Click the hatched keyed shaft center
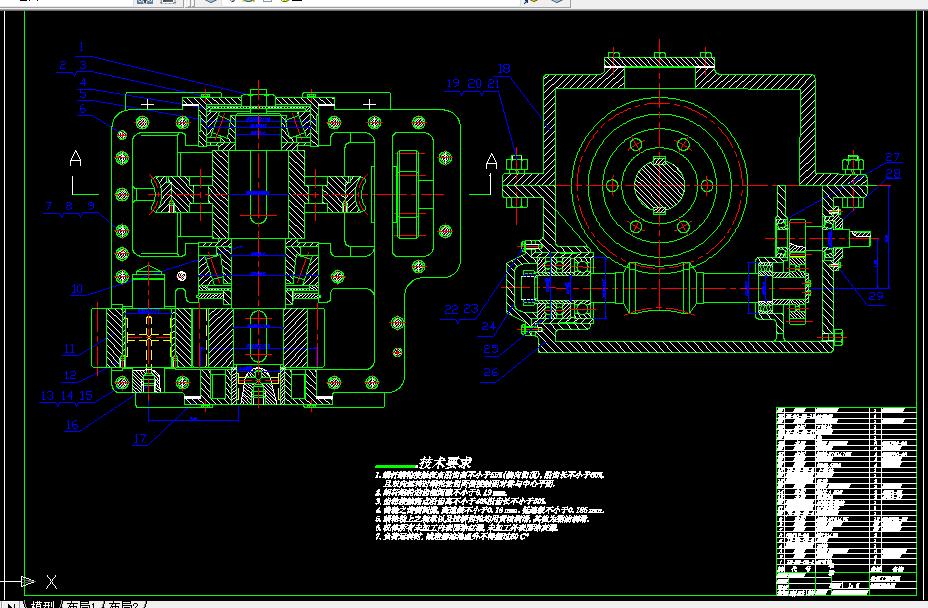Viewport: 928px width, 608px height. click(659, 185)
